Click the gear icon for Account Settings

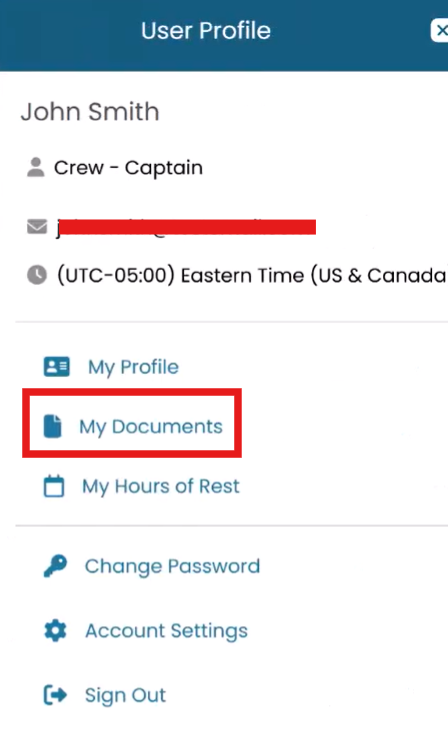coord(55,631)
